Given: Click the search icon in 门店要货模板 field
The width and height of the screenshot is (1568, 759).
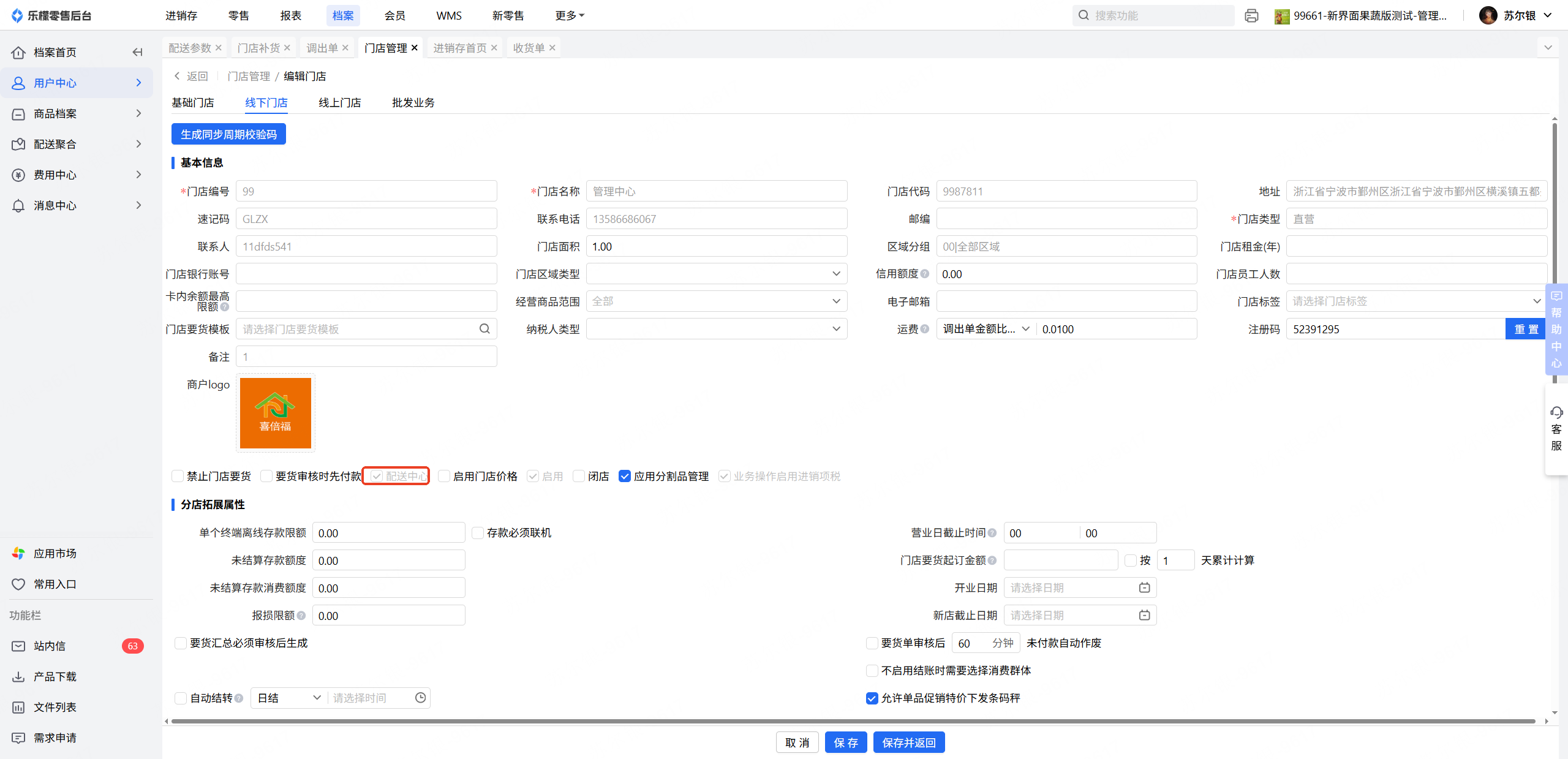Looking at the screenshot, I should [x=484, y=329].
